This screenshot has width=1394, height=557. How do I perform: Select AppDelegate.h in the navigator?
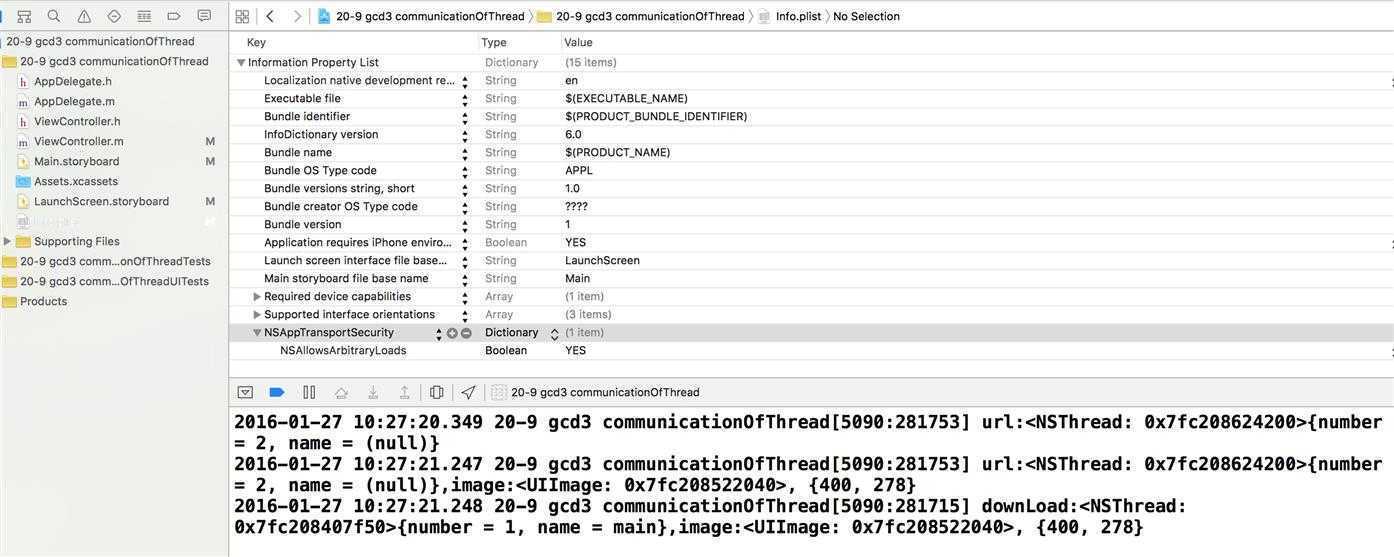73,81
